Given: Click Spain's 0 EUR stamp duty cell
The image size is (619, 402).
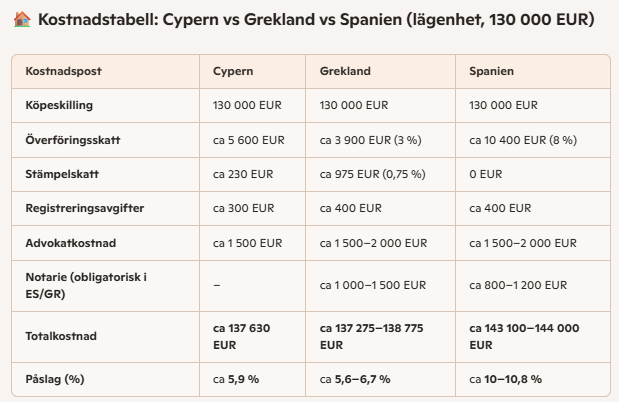Looking at the screenshot, I should click(485, 174).
